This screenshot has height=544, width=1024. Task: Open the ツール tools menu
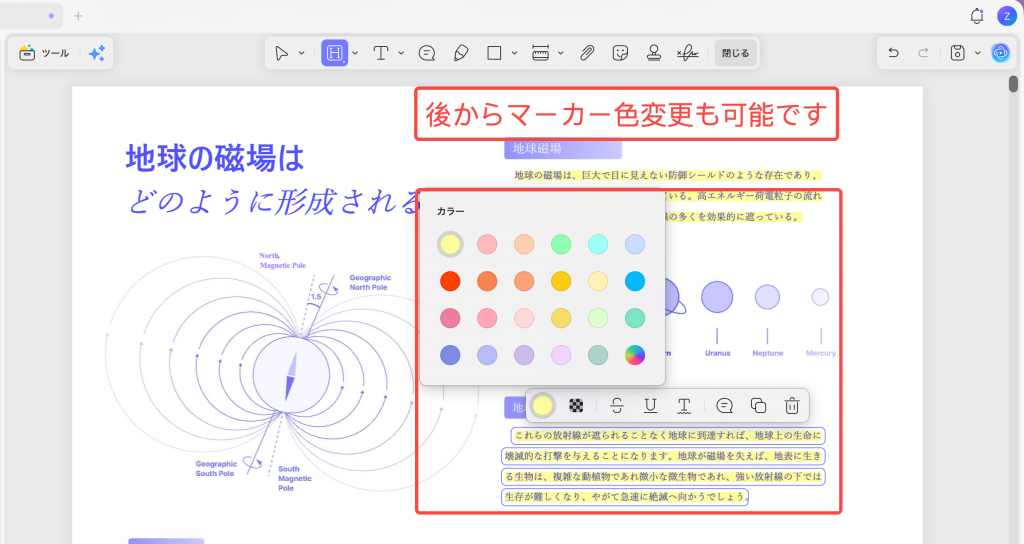tap(44, 53)
